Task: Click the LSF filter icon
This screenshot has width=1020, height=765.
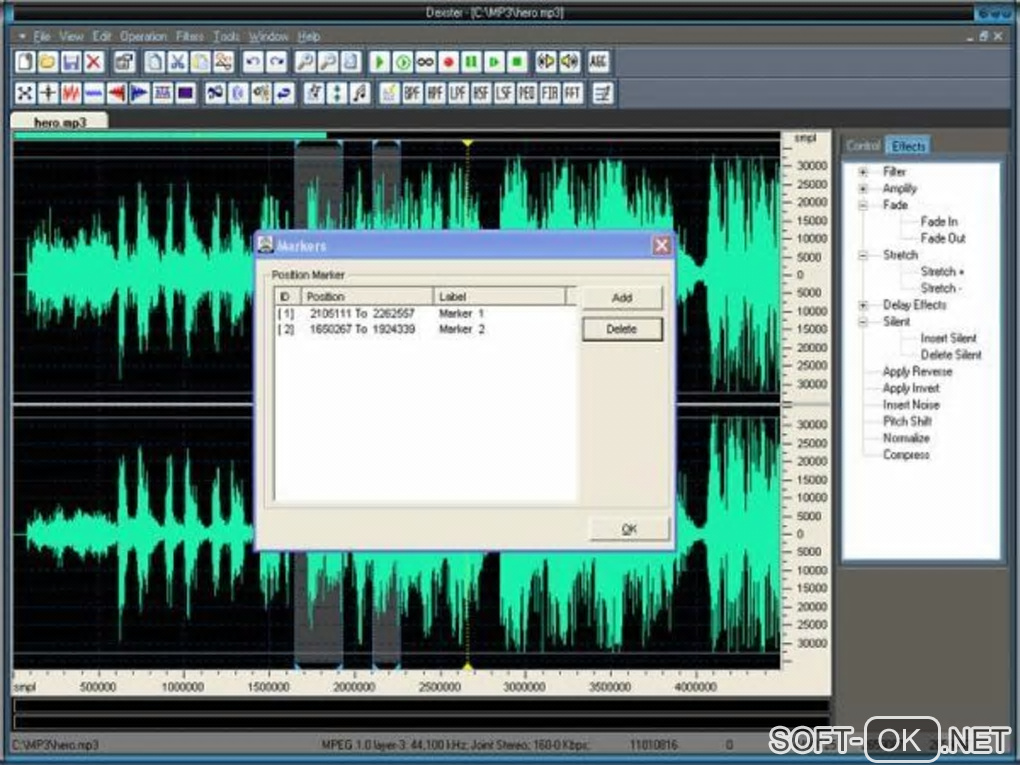Action: coord(504,94)
